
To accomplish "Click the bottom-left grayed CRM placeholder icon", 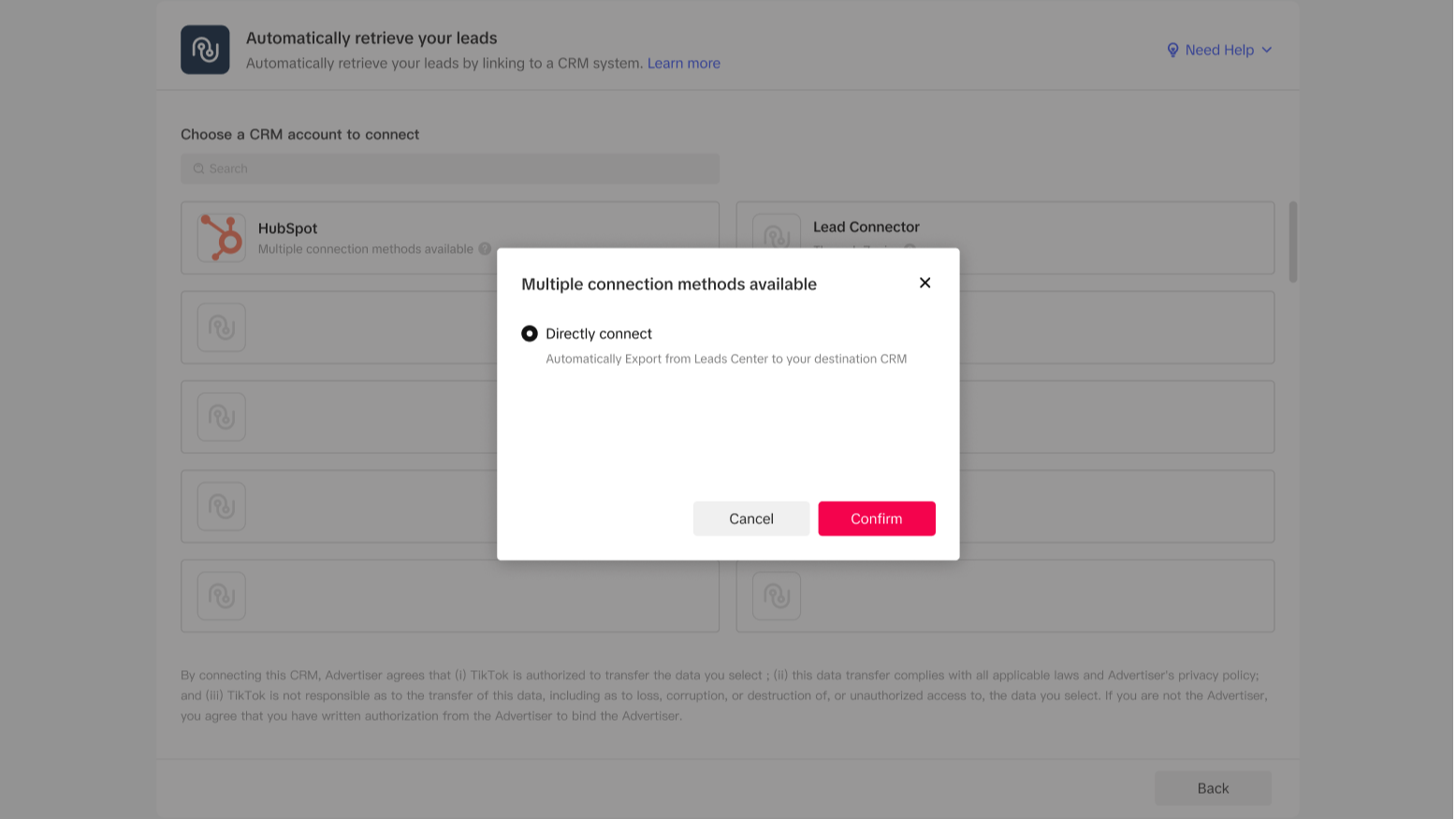I will (221, 595).
